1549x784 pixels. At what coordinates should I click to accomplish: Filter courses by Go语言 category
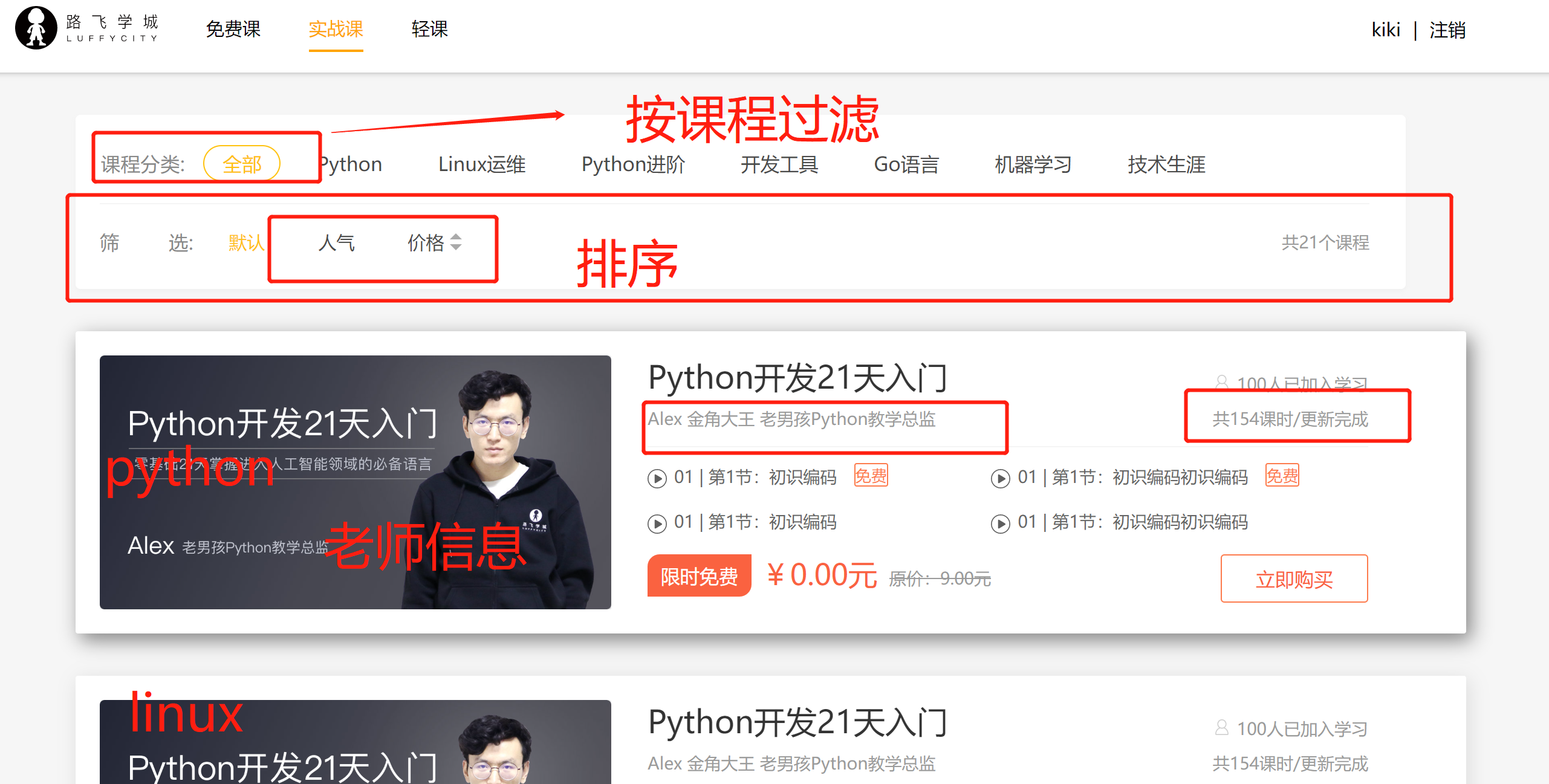[906, 164]
